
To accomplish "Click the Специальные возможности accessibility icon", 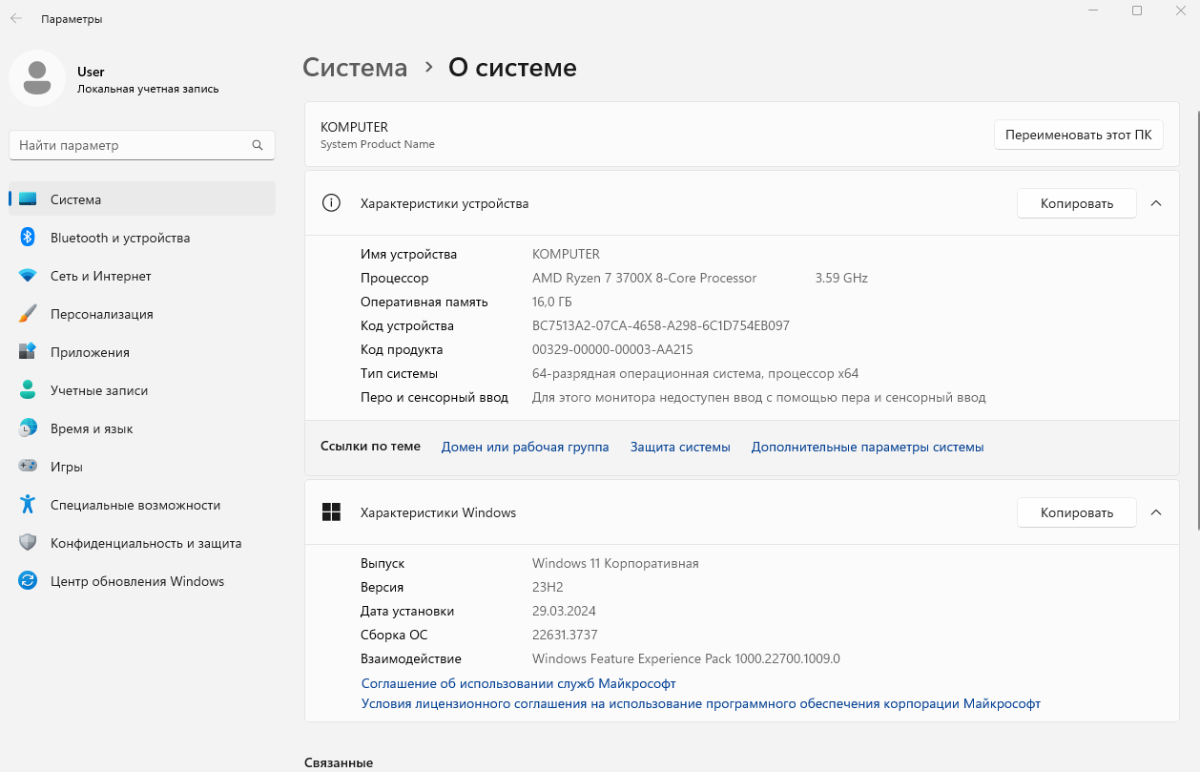I will (x=28, y=504).
